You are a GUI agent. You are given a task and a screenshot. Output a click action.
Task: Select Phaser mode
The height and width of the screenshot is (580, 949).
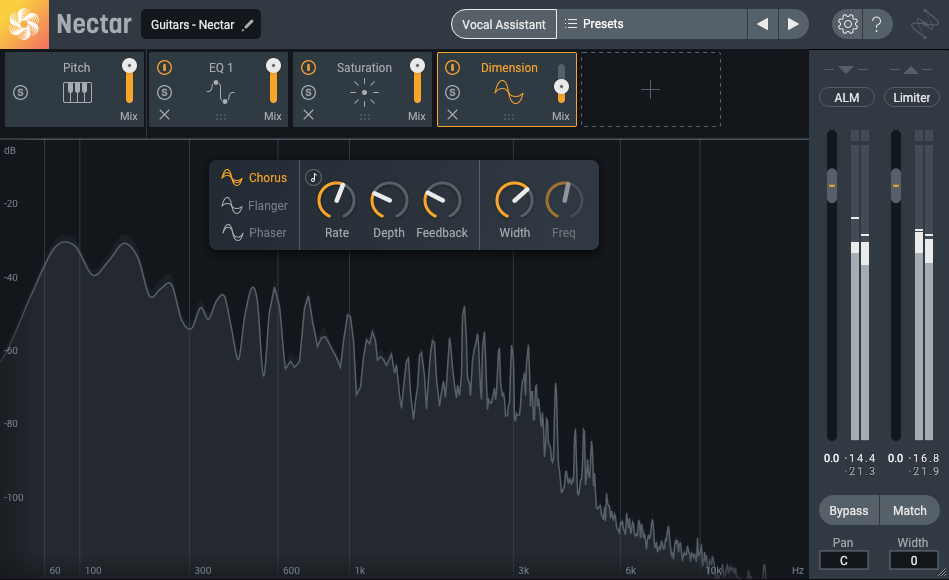coord(254,232)
